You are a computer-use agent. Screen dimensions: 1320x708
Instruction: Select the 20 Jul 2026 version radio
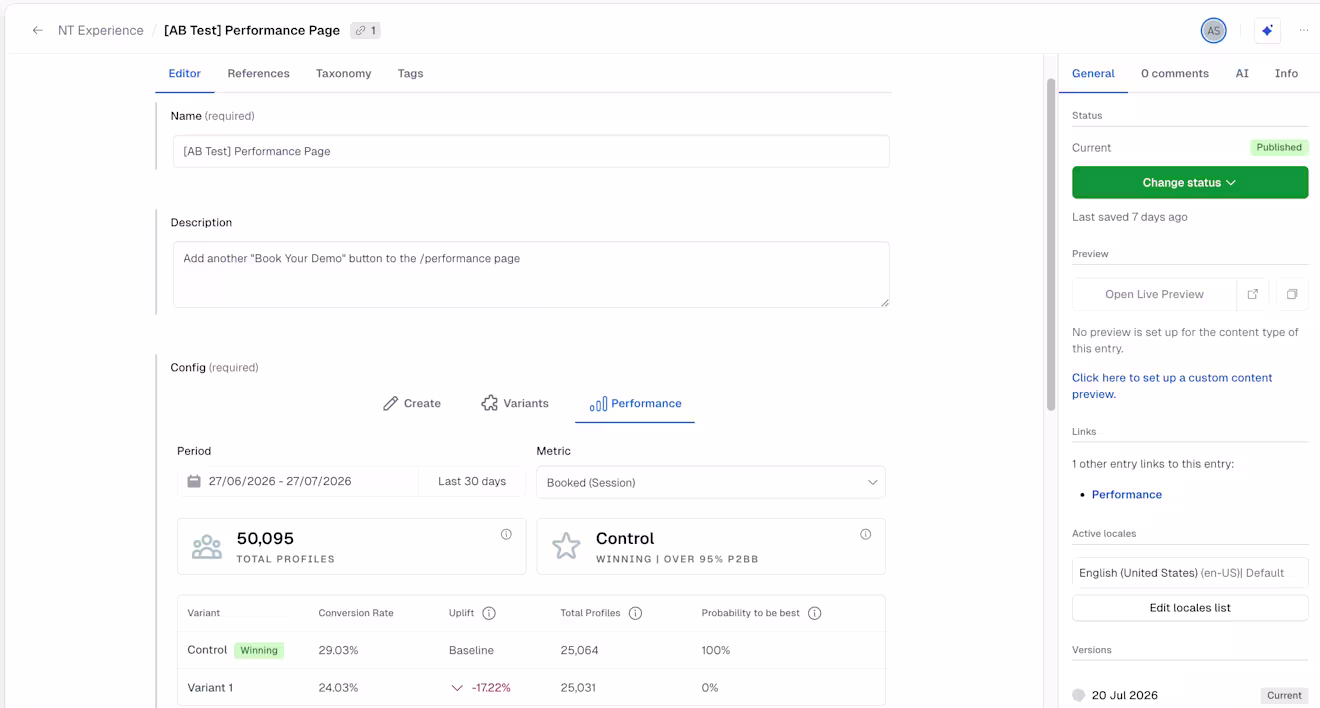tap(1078, 695)
